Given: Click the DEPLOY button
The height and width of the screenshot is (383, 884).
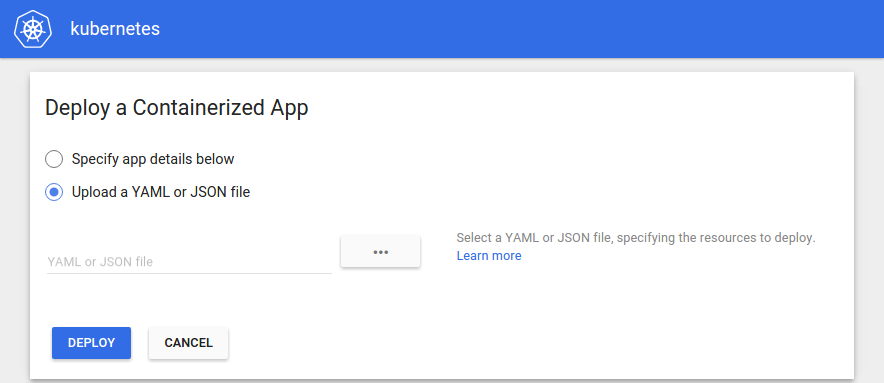Looking at the screenshot, I should click(91, 343).
